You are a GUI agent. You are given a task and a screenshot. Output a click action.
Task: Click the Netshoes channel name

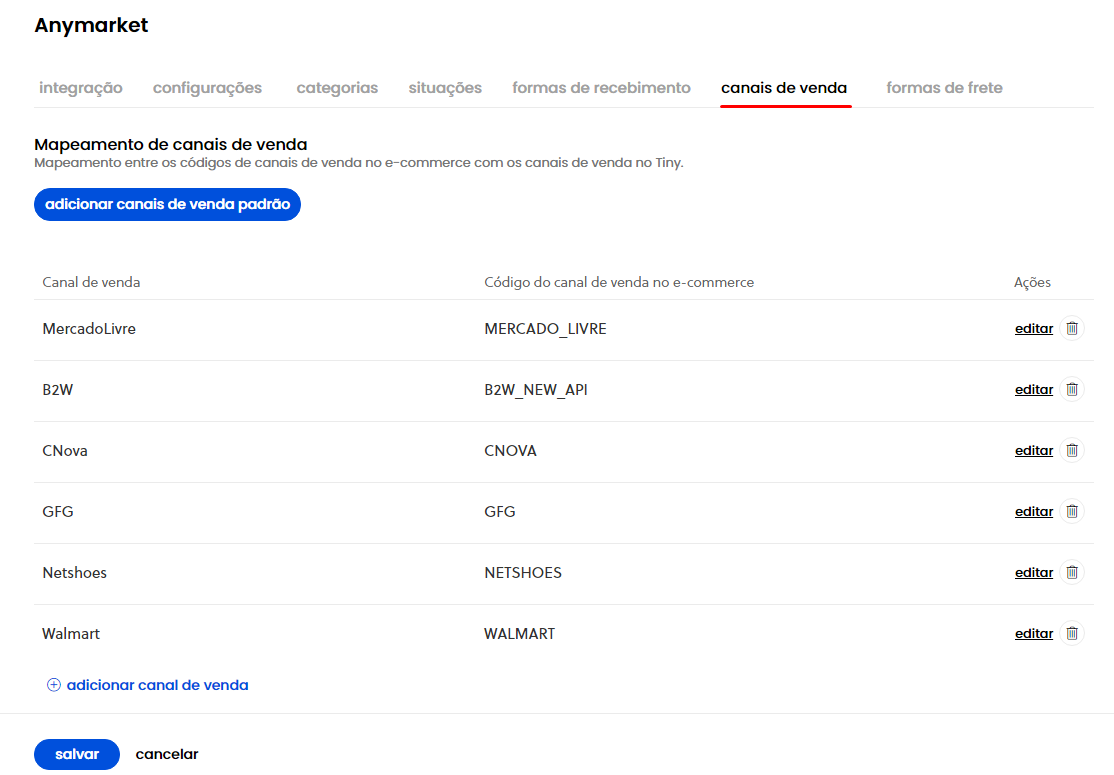pyautogui.click(x=75, y=573)
